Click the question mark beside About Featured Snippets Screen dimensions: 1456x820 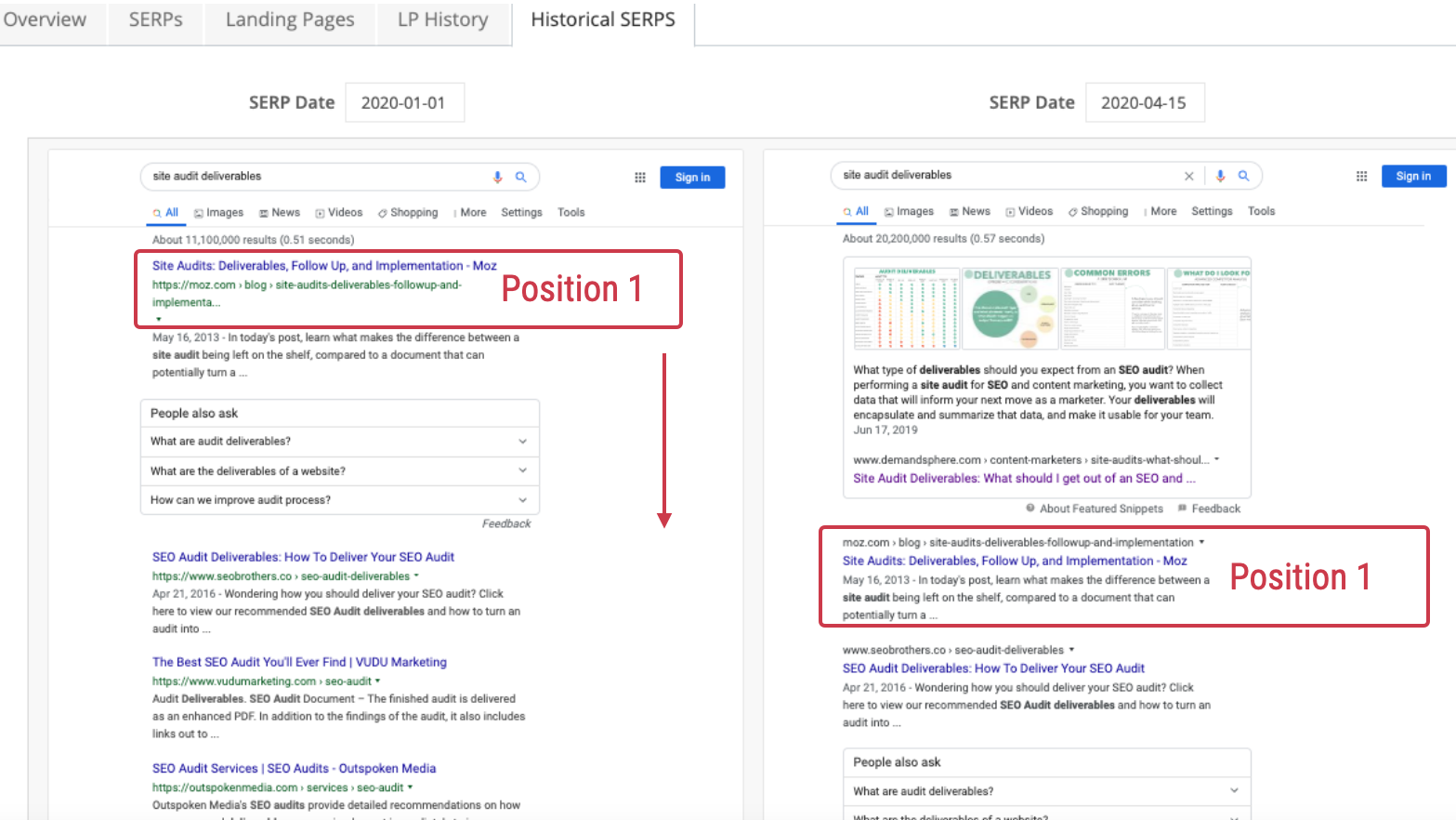1030,509
